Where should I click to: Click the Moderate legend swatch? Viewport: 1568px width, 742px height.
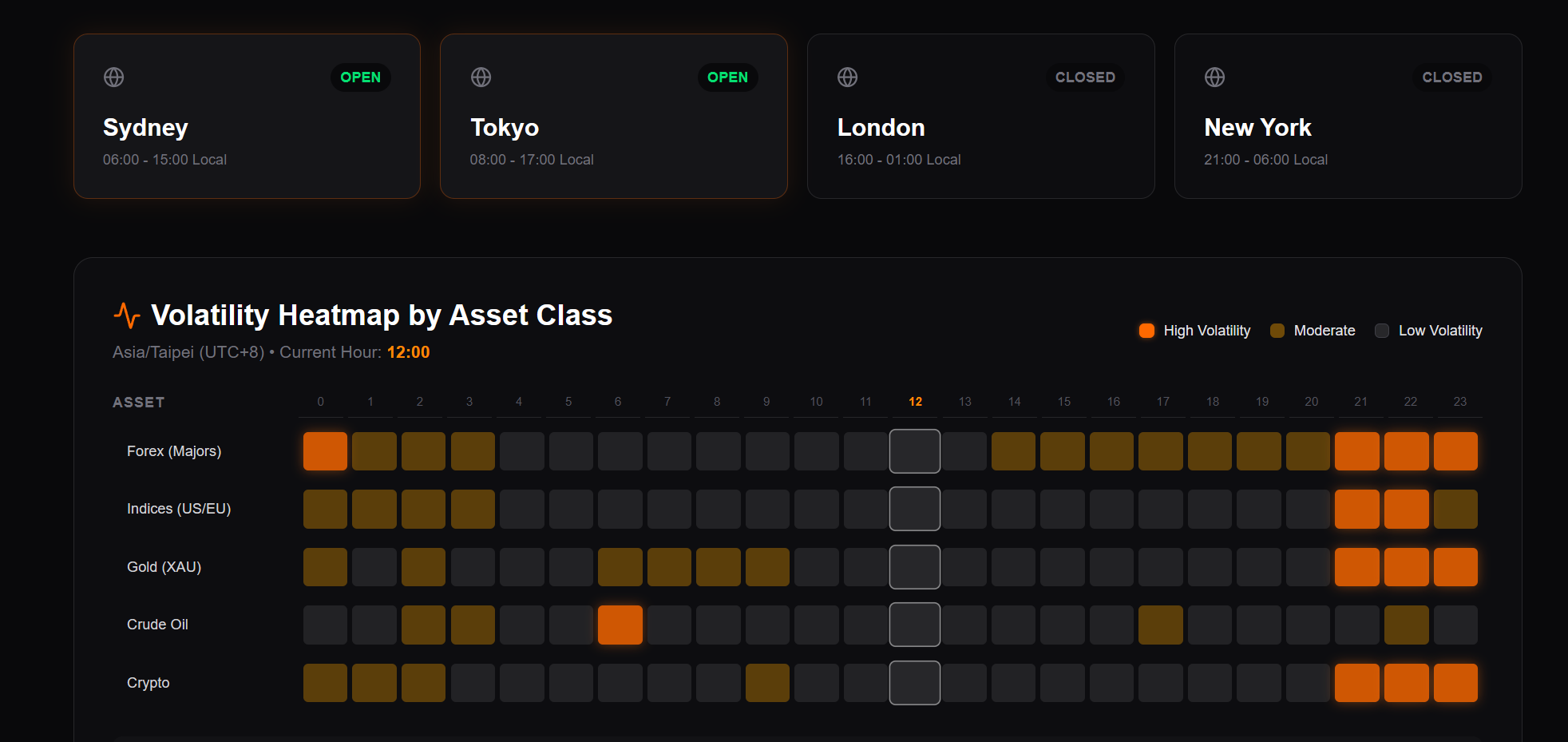click(1277, 331)
